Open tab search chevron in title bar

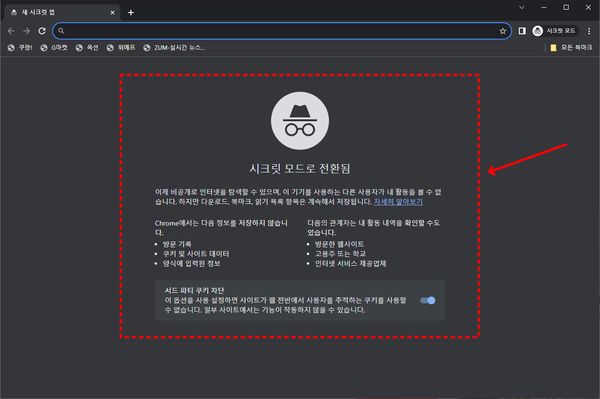click(x=522, y=7)
